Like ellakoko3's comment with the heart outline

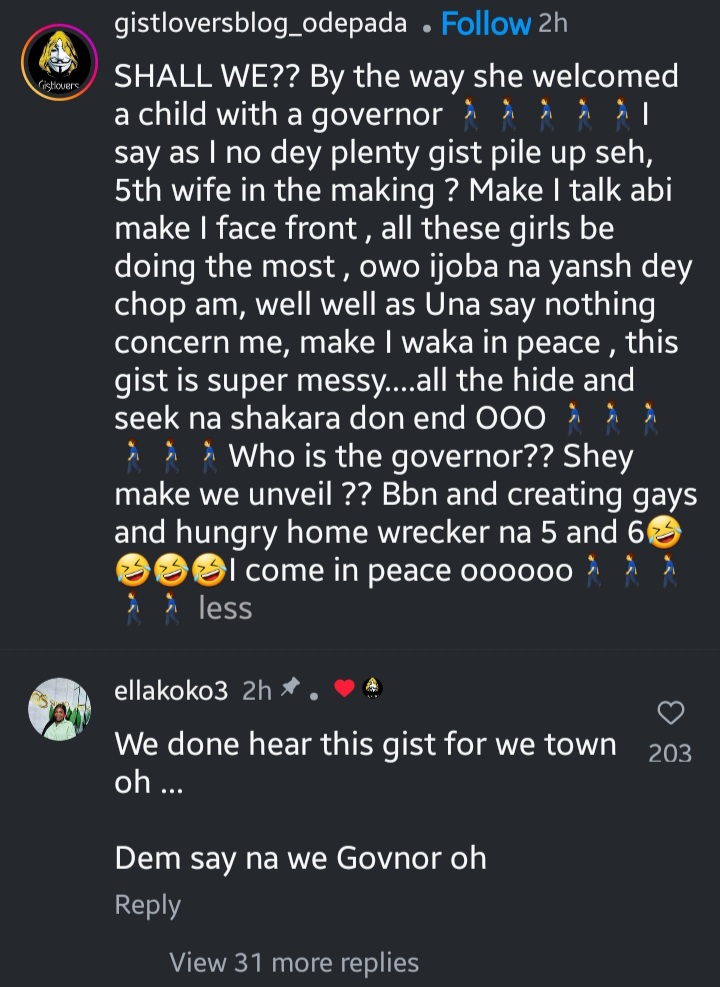(670, 712)
